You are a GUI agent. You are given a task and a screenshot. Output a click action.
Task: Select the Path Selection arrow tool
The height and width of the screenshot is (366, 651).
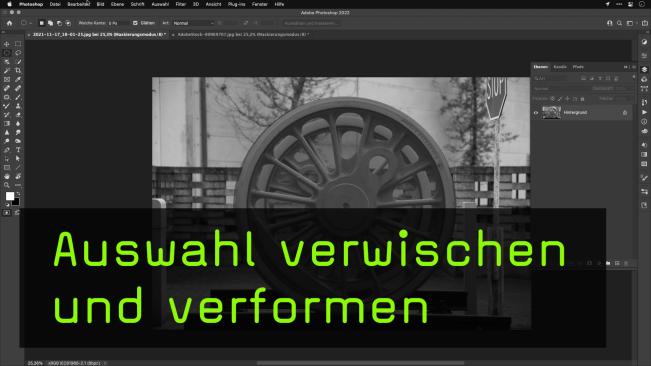pyautogui.click(x=18, y=159)
